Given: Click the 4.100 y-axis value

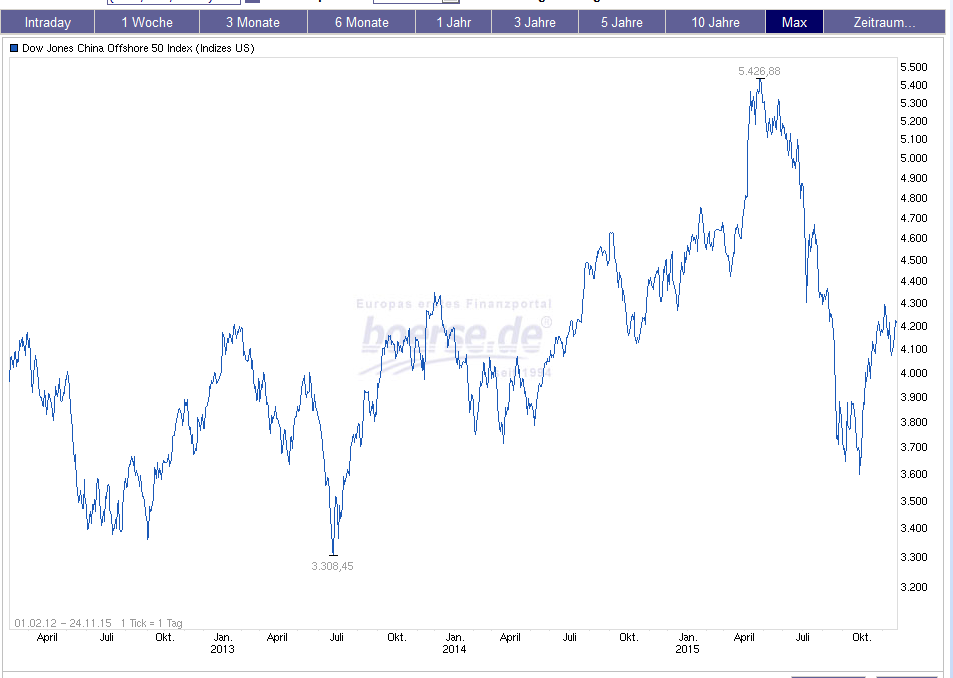Looking at the screenshot, I should (914, 349).
